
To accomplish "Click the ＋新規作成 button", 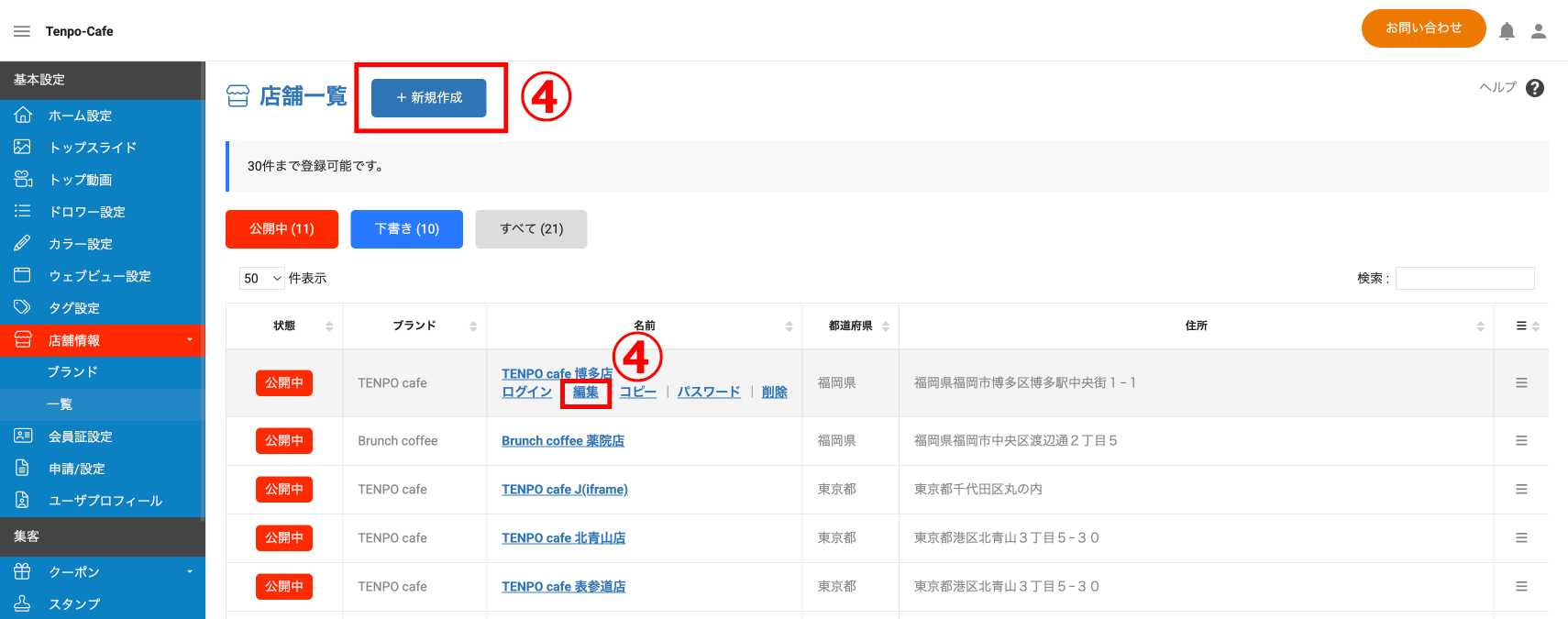I will pyautogui.click(x=428, y=98).
